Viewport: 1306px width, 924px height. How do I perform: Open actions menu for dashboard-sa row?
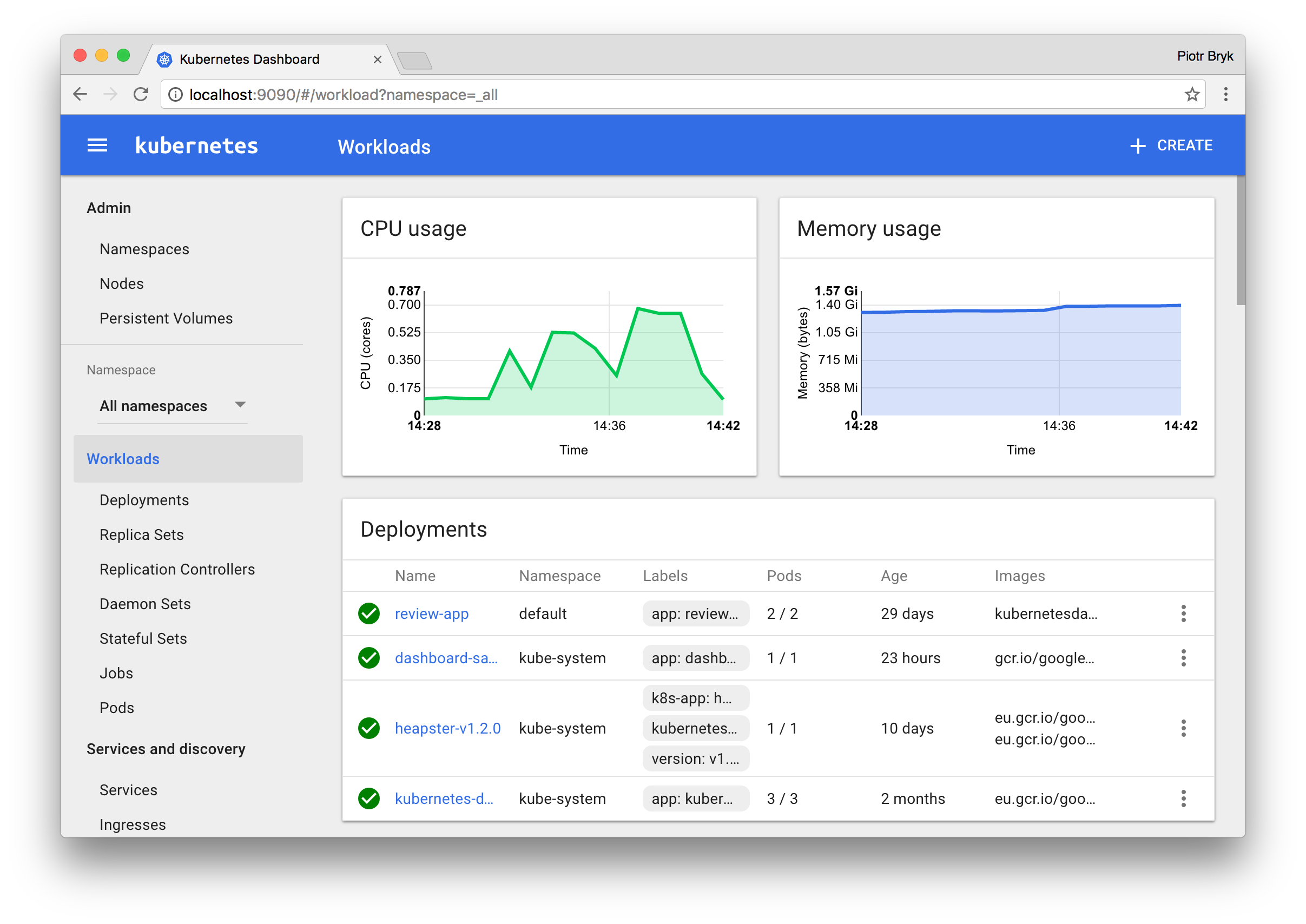(x=1183, y=658)
